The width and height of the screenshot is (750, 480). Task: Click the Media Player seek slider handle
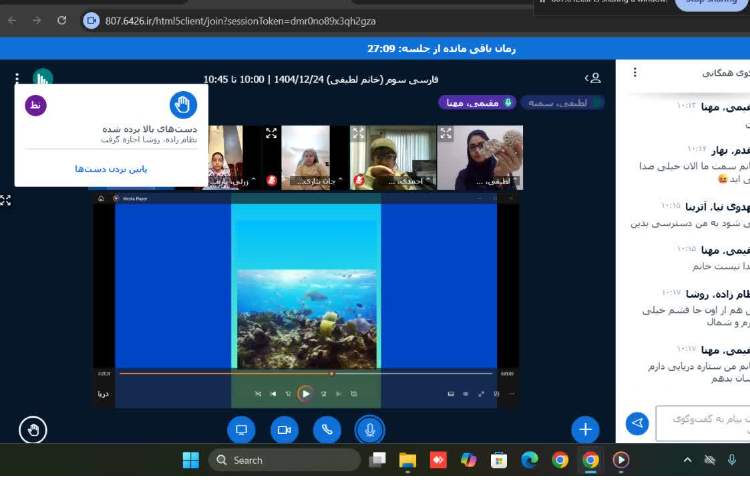[331, 373]
